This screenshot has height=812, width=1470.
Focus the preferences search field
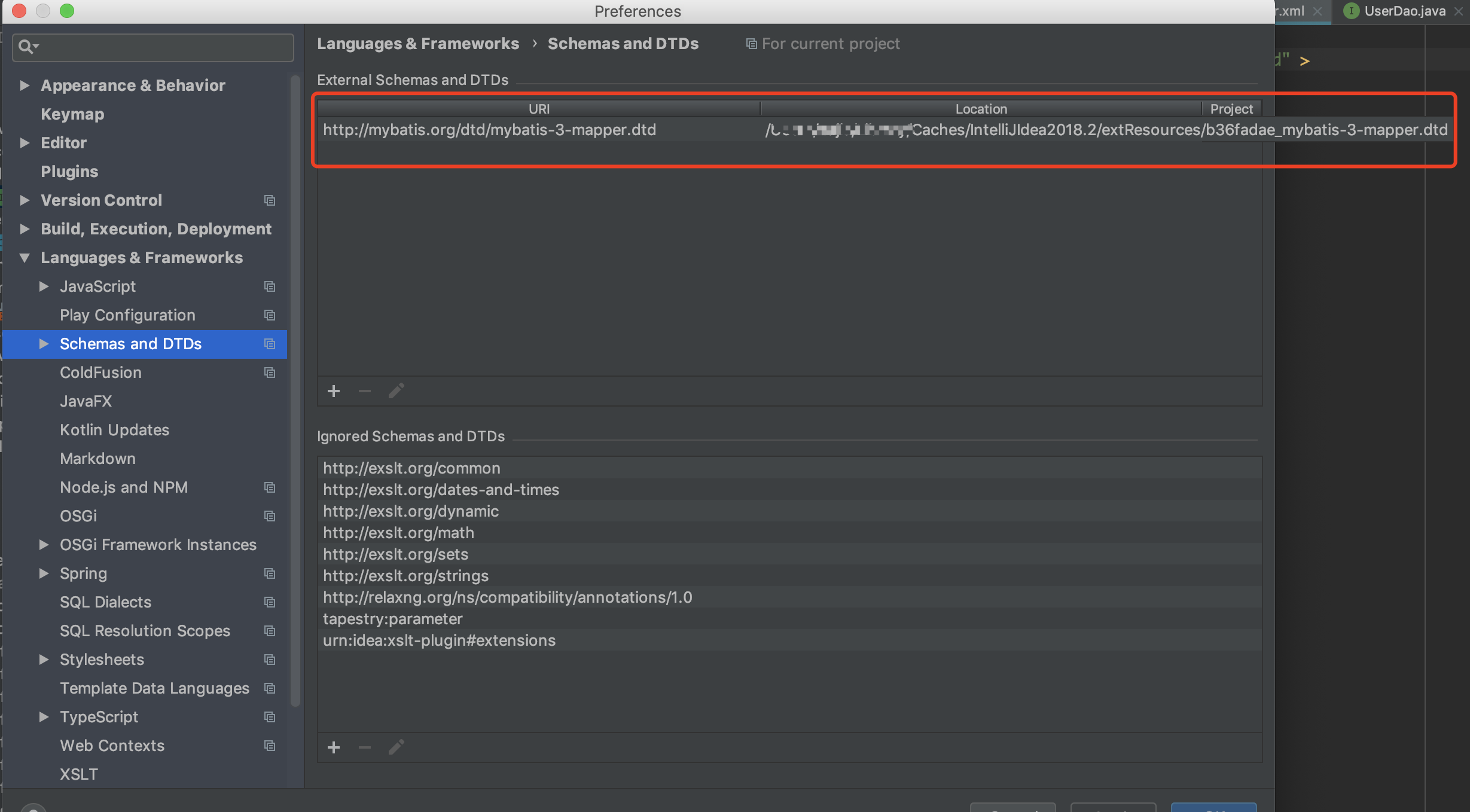pyautogui.click(x=161, y=47)
